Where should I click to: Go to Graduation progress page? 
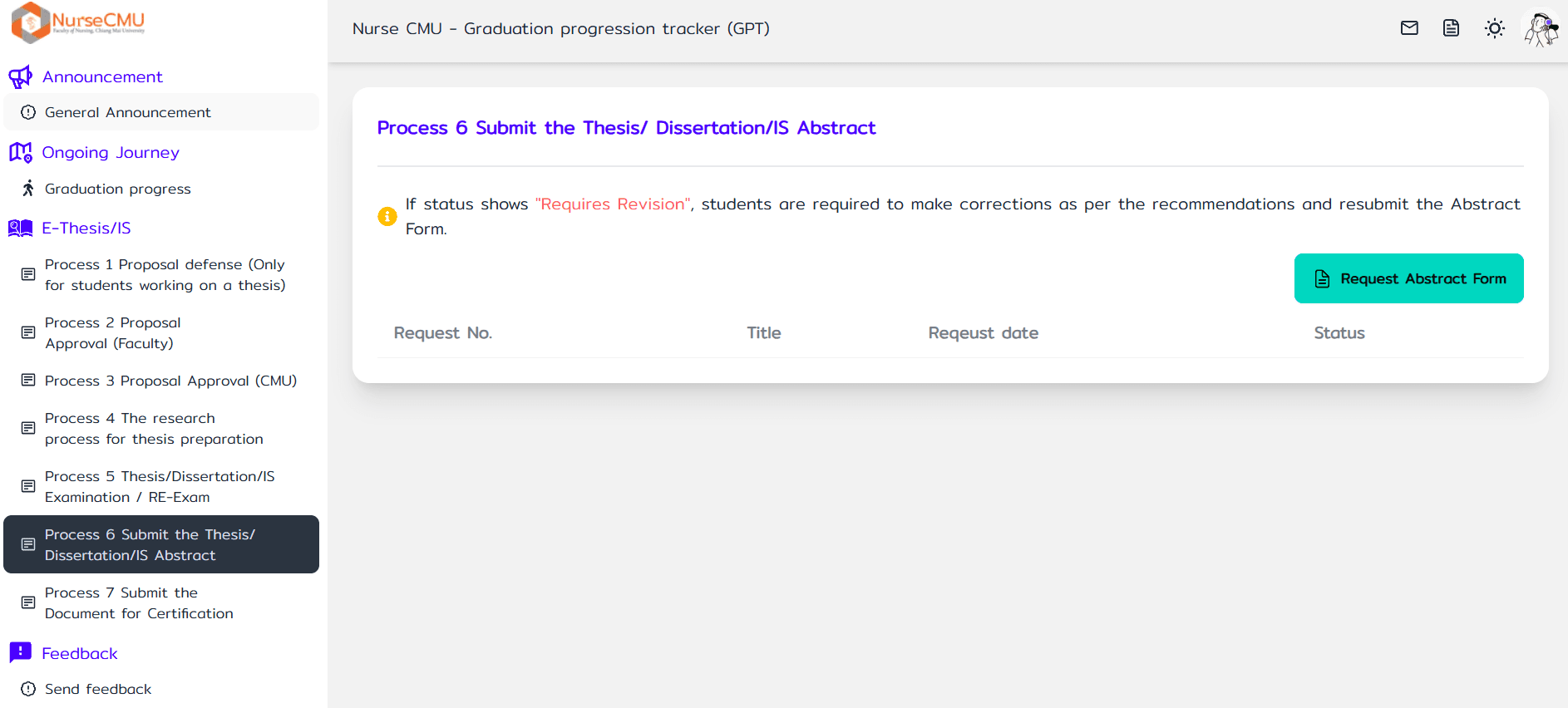pos(118,189)
